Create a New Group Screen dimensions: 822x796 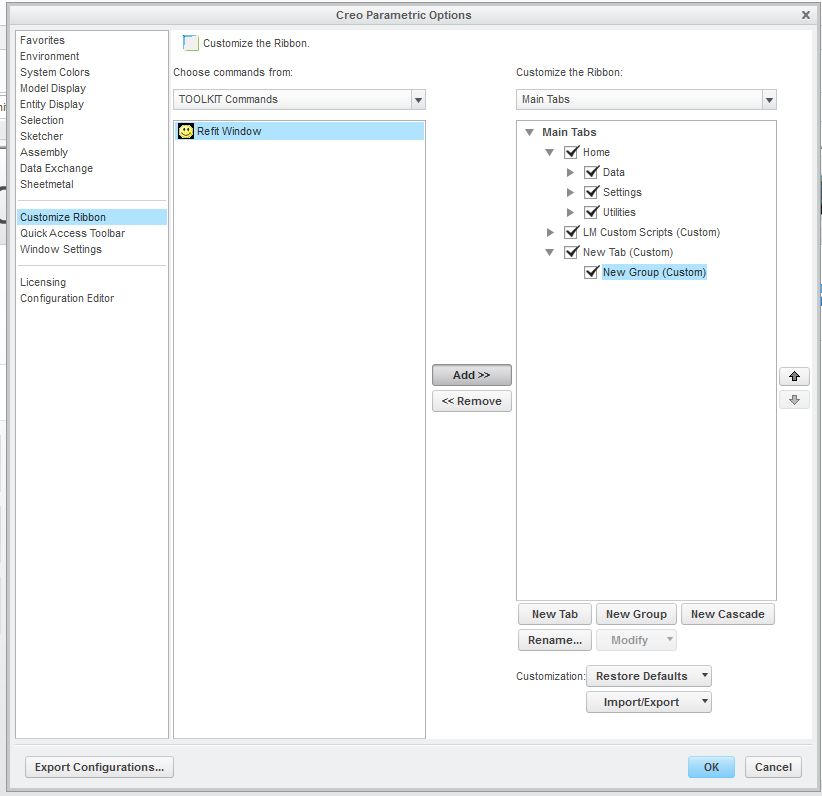(636, 614)
